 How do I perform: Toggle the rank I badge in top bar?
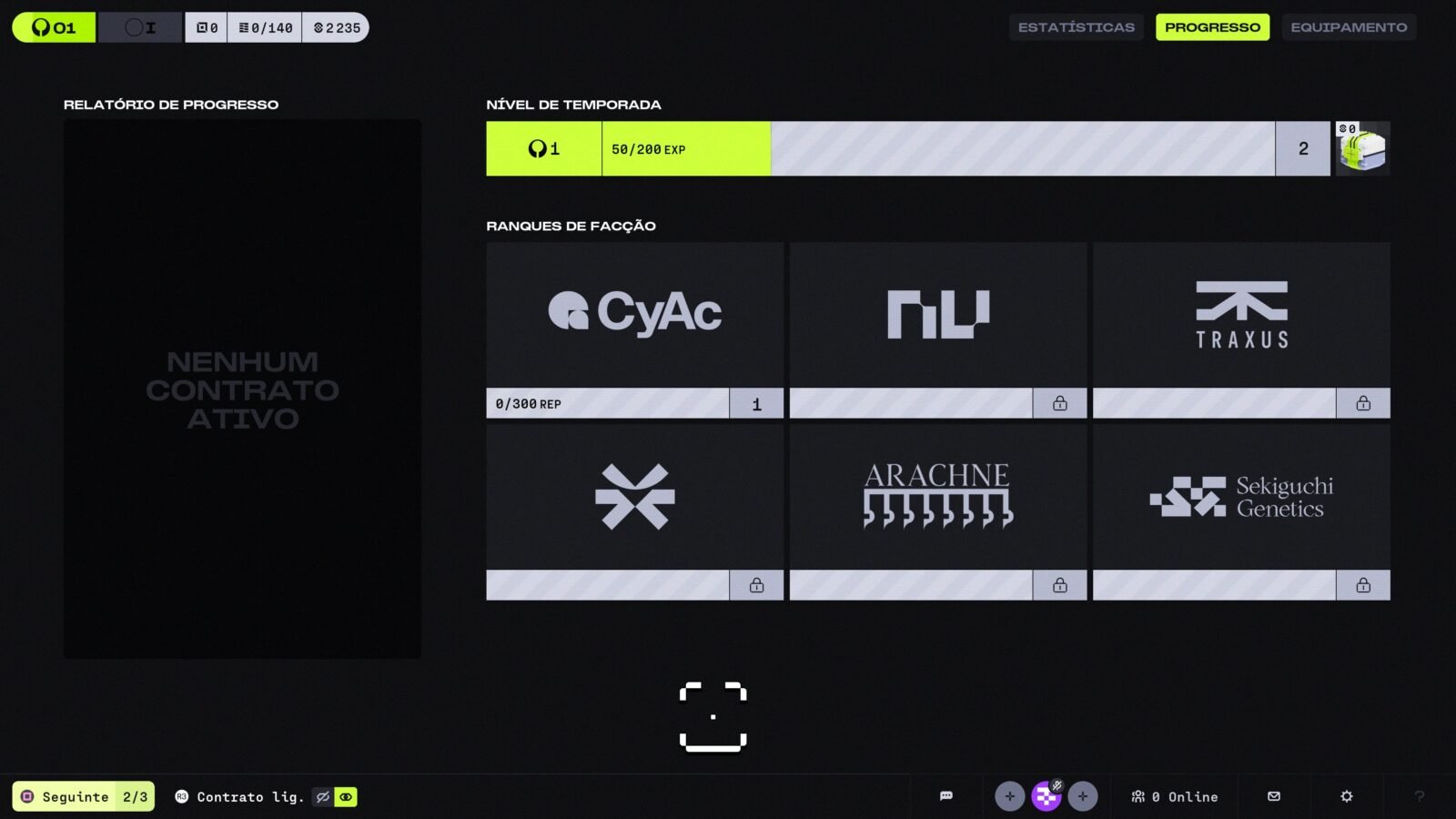click(x=140, y=27)
